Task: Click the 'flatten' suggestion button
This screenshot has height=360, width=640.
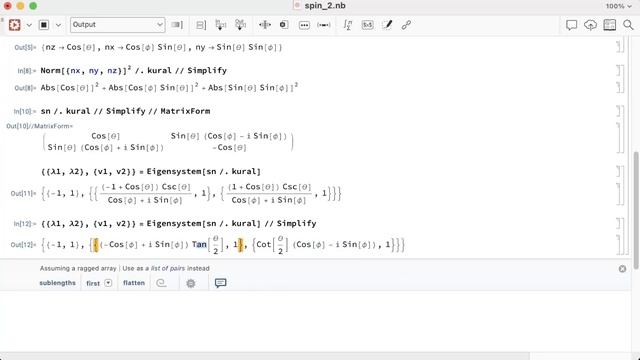Action: 134,283
